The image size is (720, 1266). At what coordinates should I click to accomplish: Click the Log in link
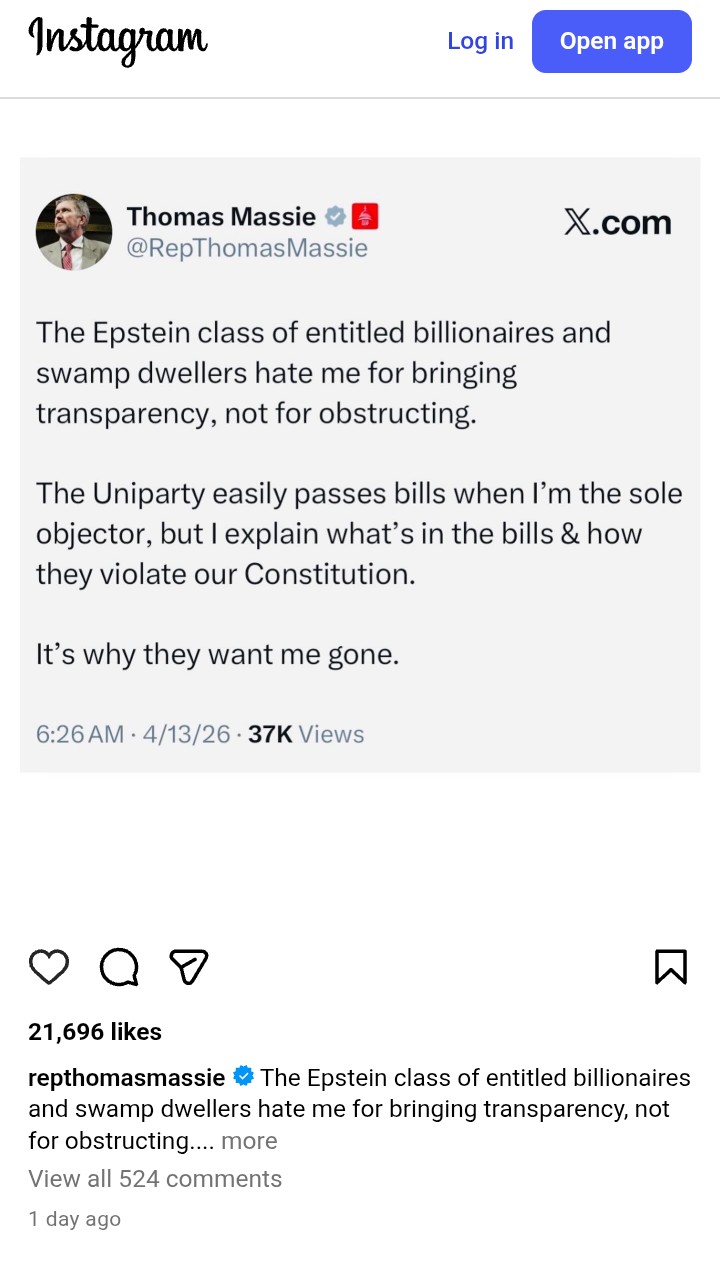[480, 41]
